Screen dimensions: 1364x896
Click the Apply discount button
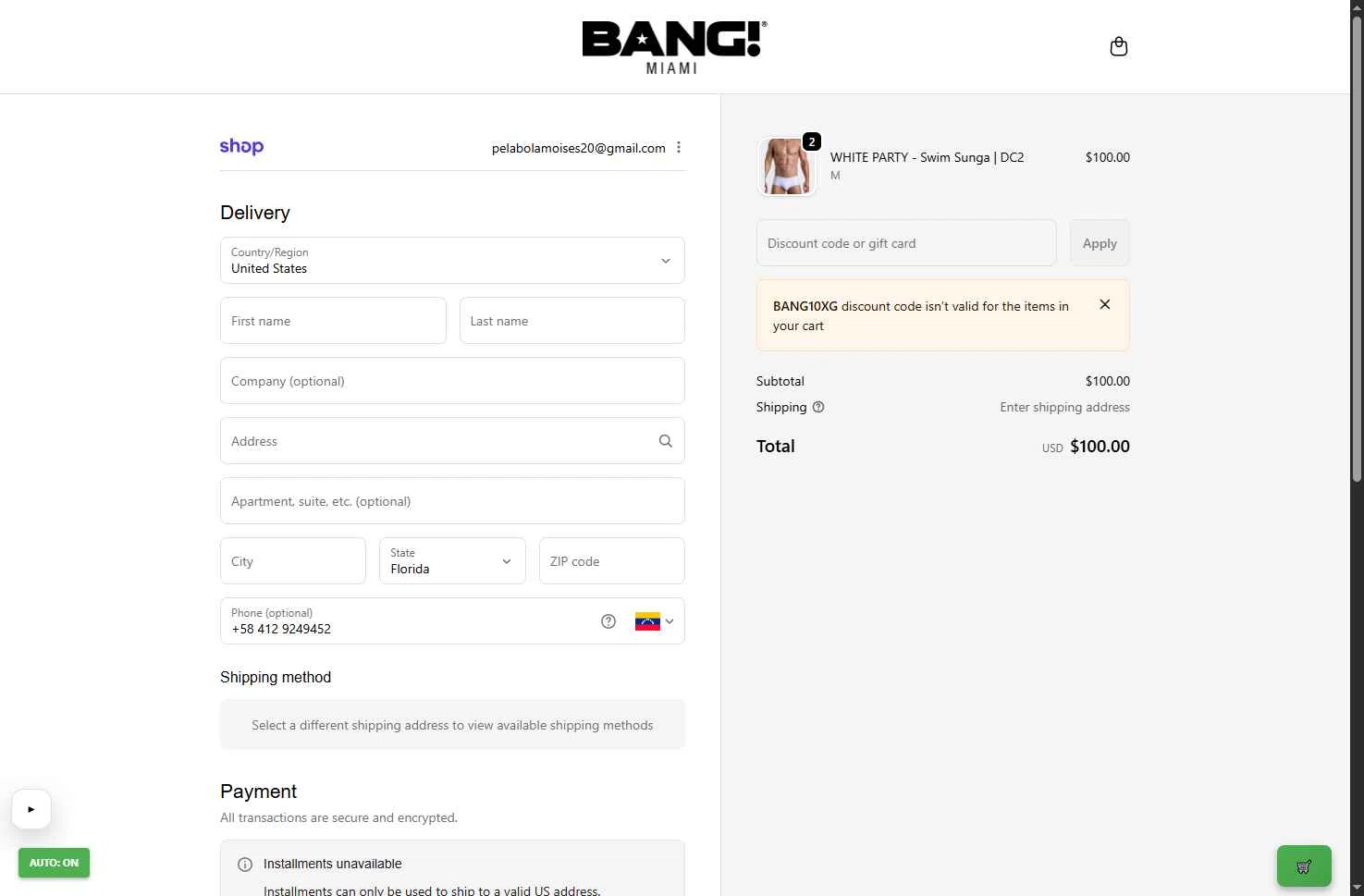[1100, 243]
